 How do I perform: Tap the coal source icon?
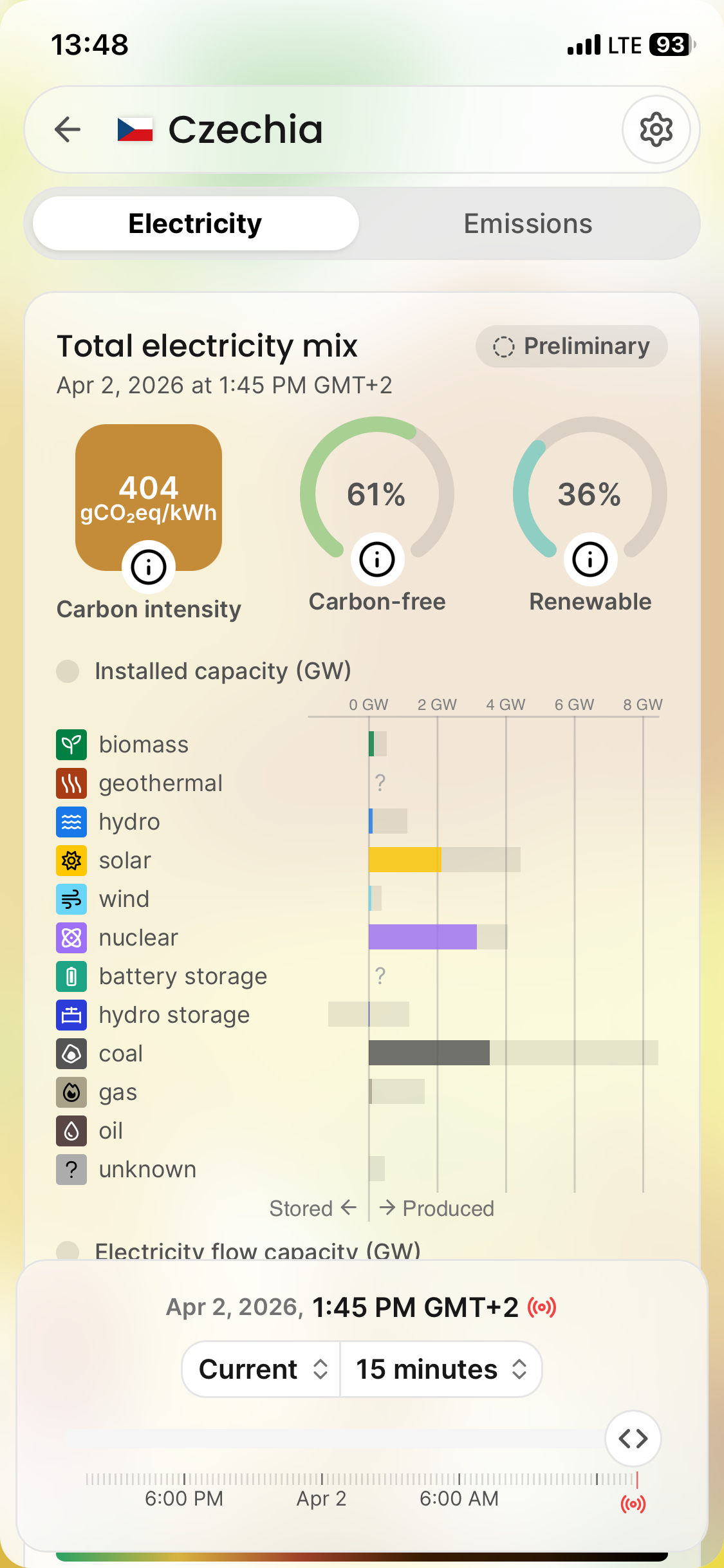click(71, 1054)
